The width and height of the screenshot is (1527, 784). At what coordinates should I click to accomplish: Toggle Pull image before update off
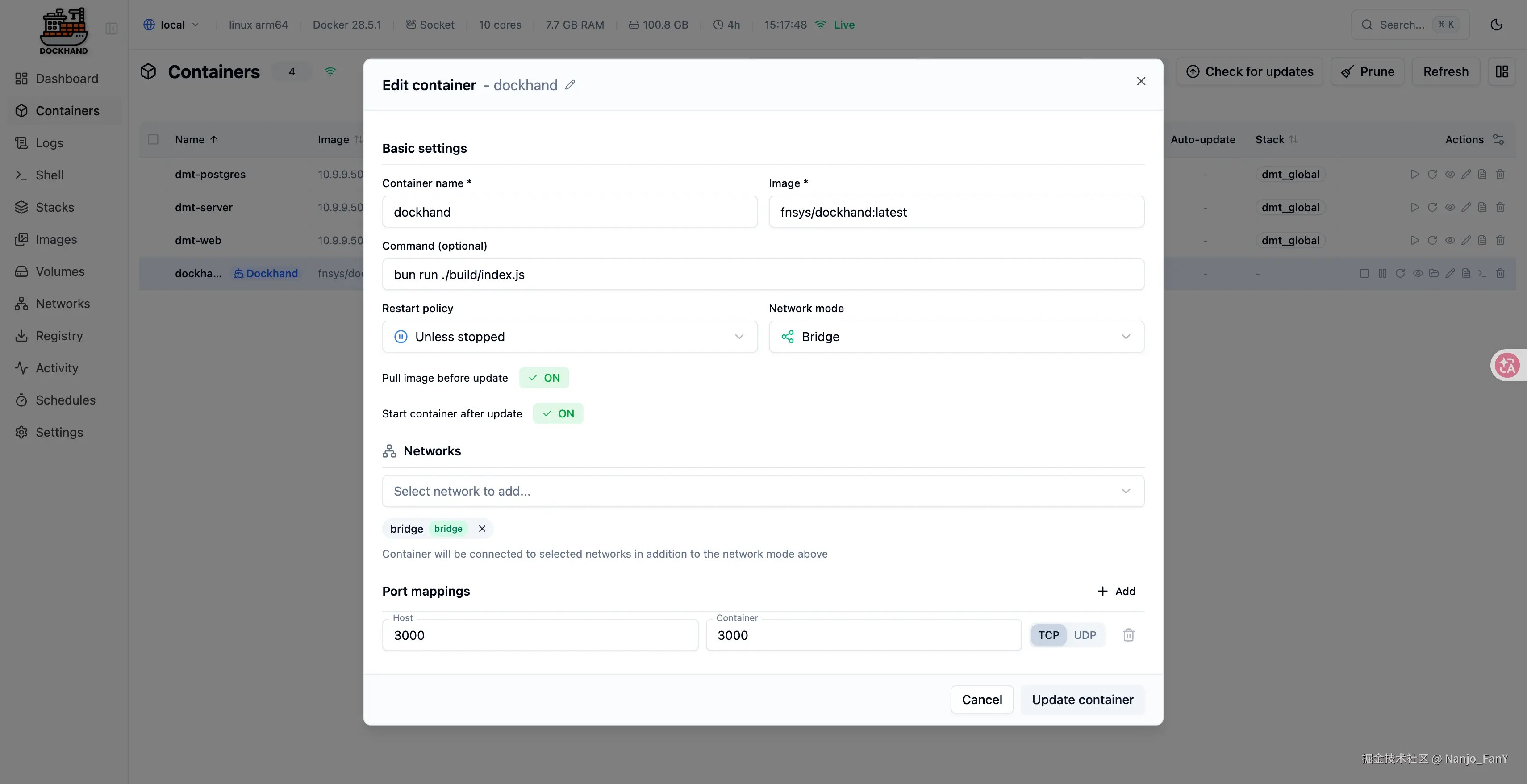pyautogui.click(x=543, y=378)
